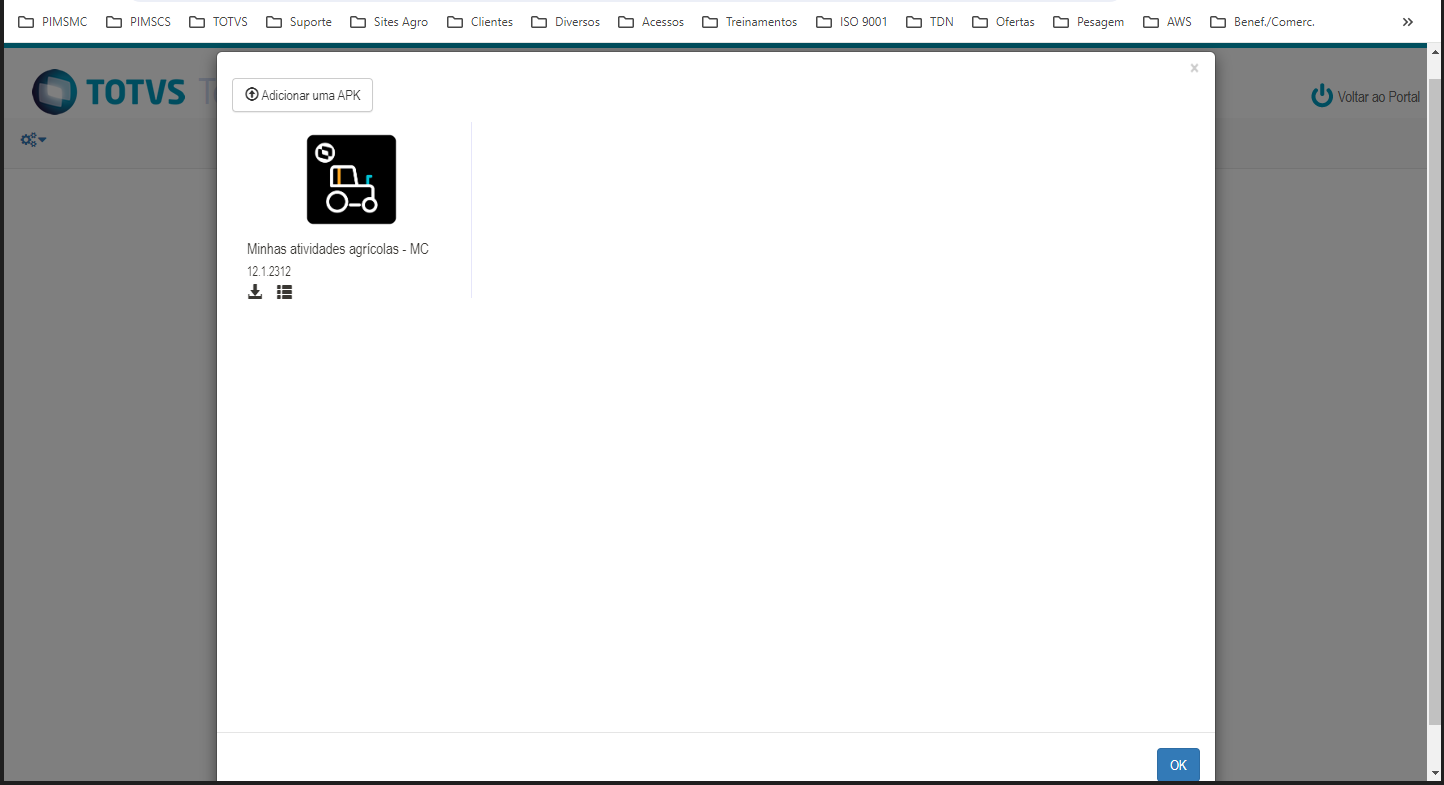Open the Ofertas bookmarks folder
The width and height of the screenshot is (1444, 785).
coord(1004,22)
